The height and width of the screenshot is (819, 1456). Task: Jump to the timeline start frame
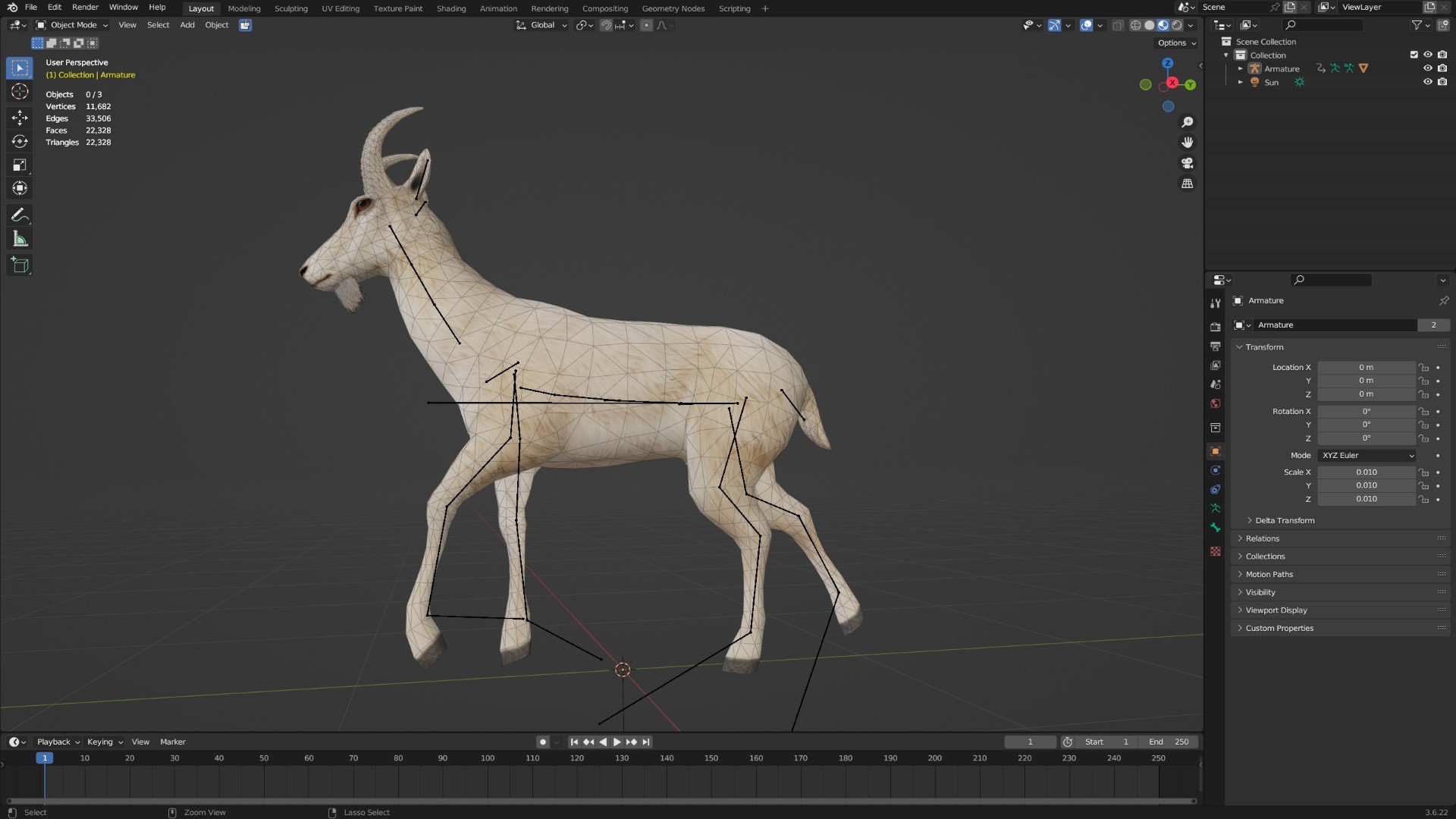coord(574,742)
